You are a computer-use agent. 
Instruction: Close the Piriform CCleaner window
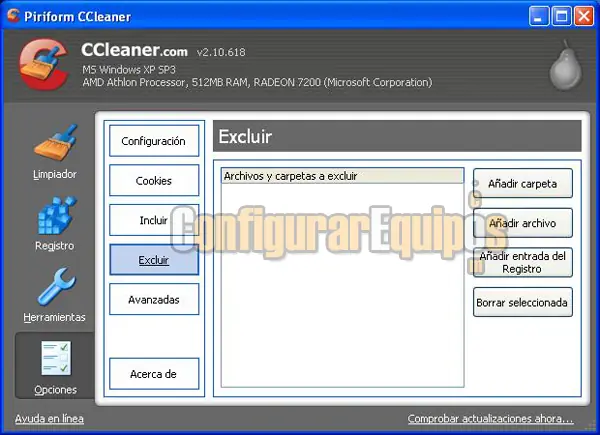point(584,16)
